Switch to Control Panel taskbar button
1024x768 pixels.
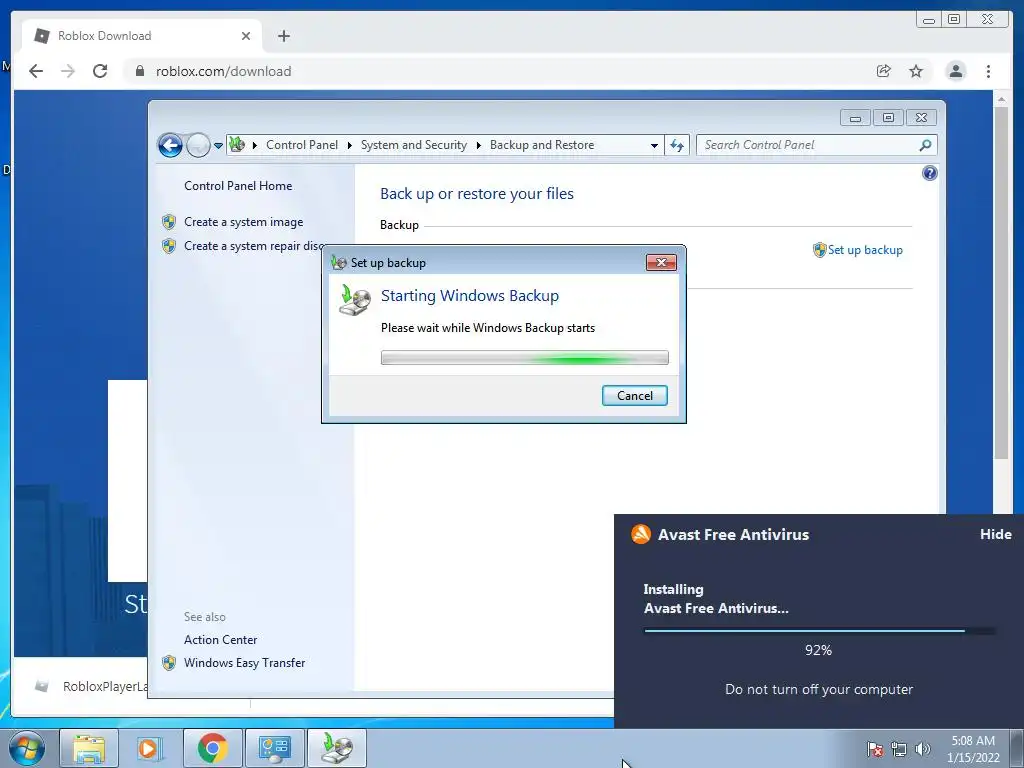coord(274,748)
